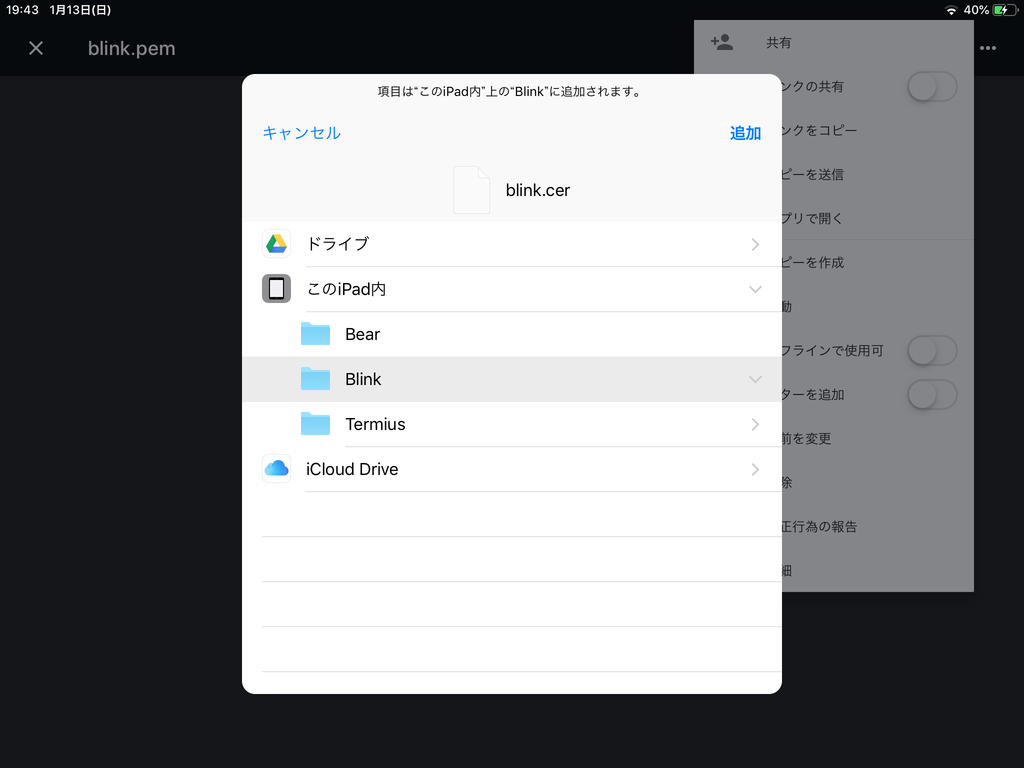Image resolution: width=1024 pixels, height=768 pixels.
Task: Toggle the link sharing switch
Action: [x=933, y=86]
